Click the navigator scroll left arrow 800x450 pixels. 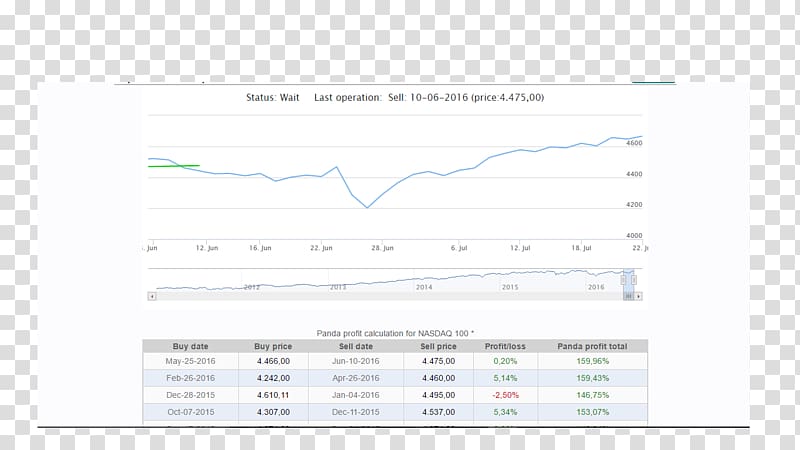[152, 296]
